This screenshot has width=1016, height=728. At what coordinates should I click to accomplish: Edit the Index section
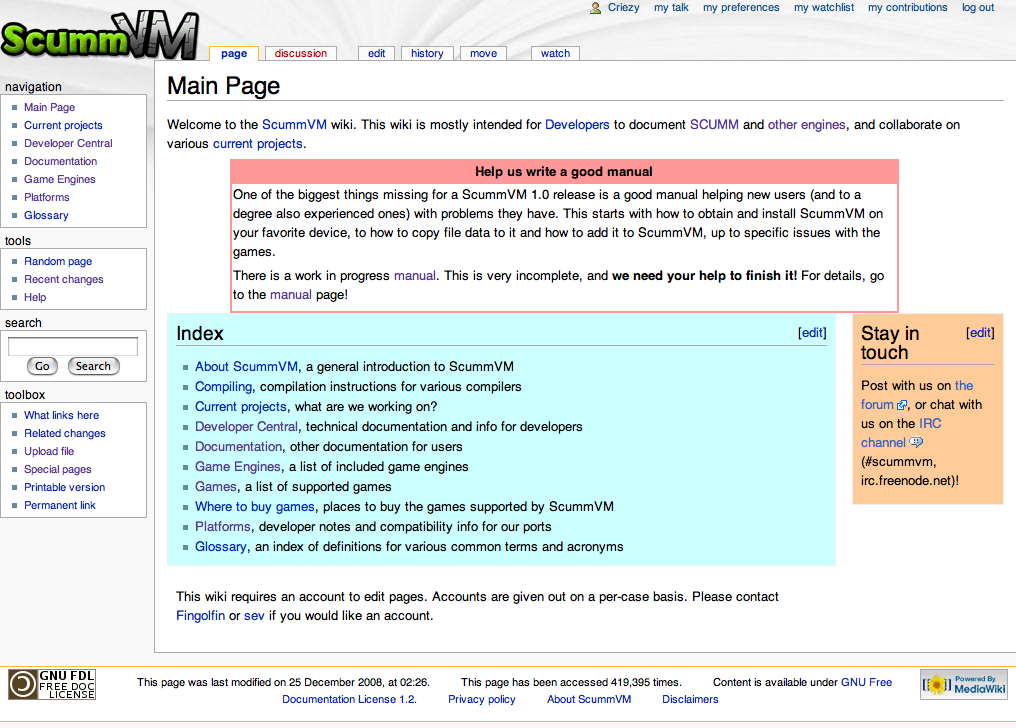pos(812,333)
